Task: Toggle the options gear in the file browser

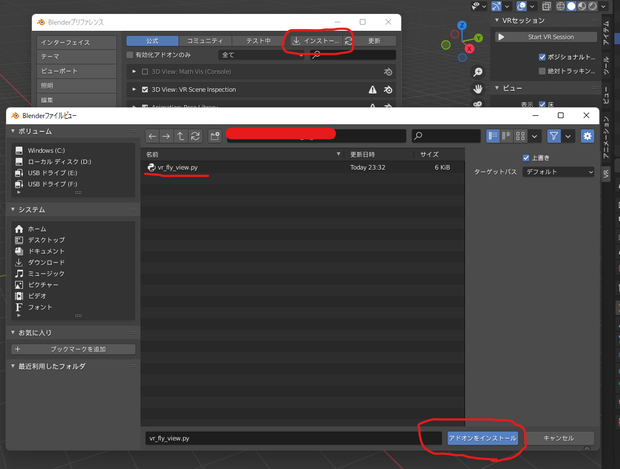Action: coord(588,136)
